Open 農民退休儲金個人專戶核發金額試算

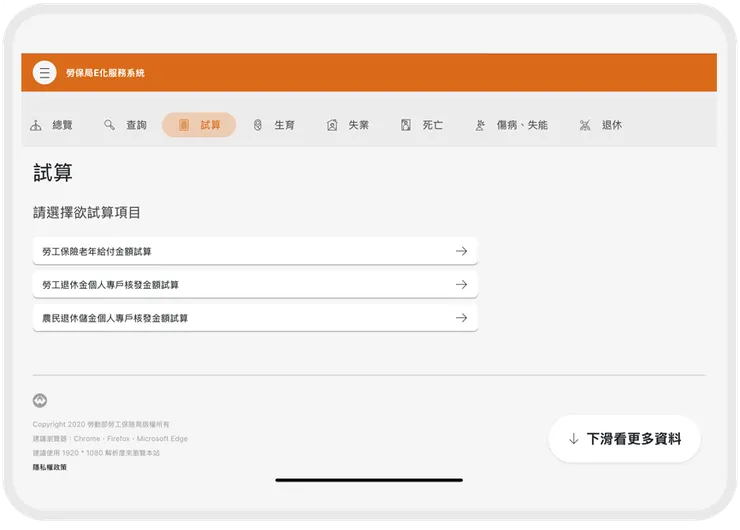255,318
